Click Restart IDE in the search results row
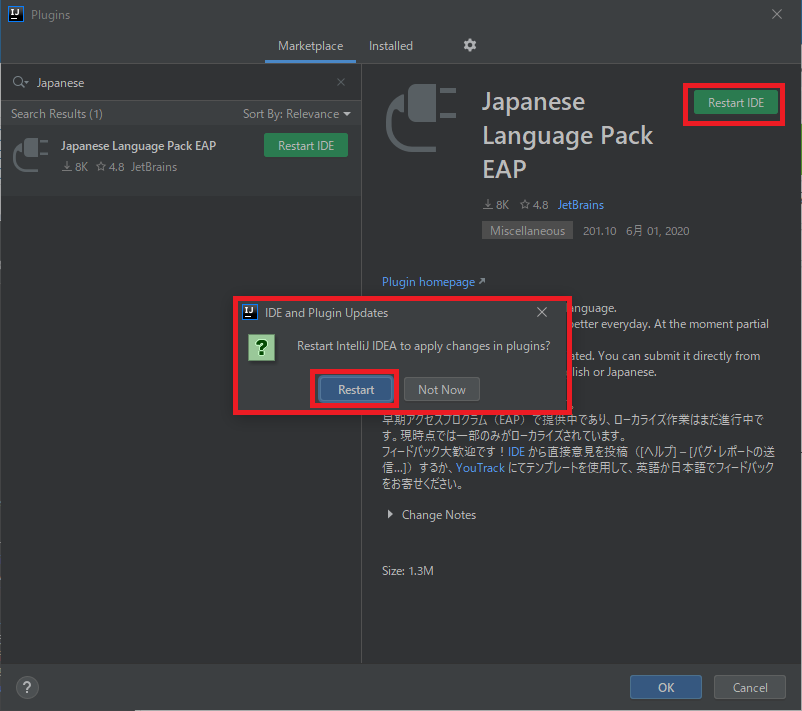The height and width of the screenshot is (711, 802). pyautogui.click(x=306, y=146)
